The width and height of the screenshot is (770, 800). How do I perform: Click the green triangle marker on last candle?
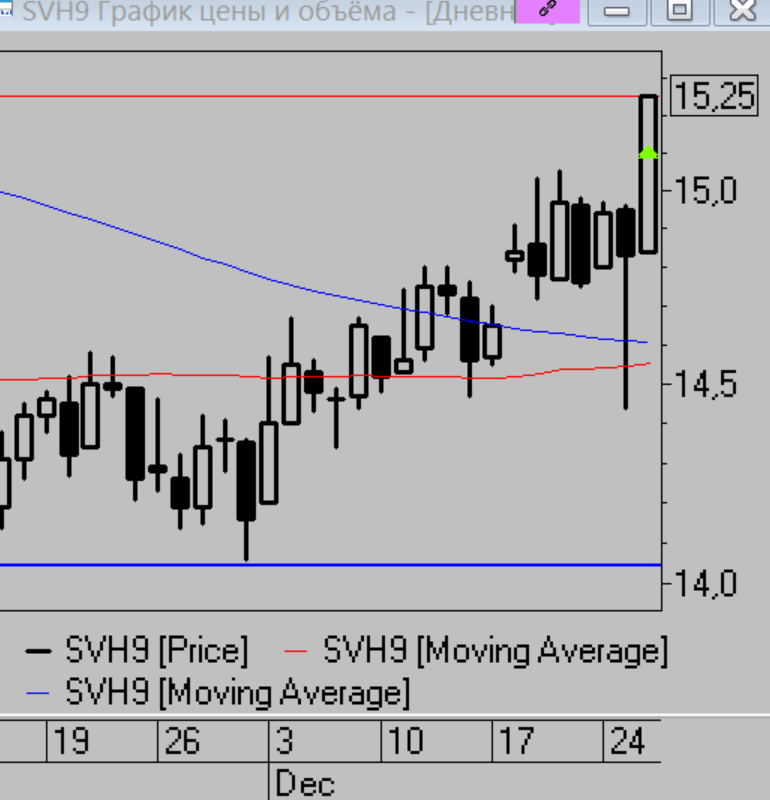click(648, 152)
